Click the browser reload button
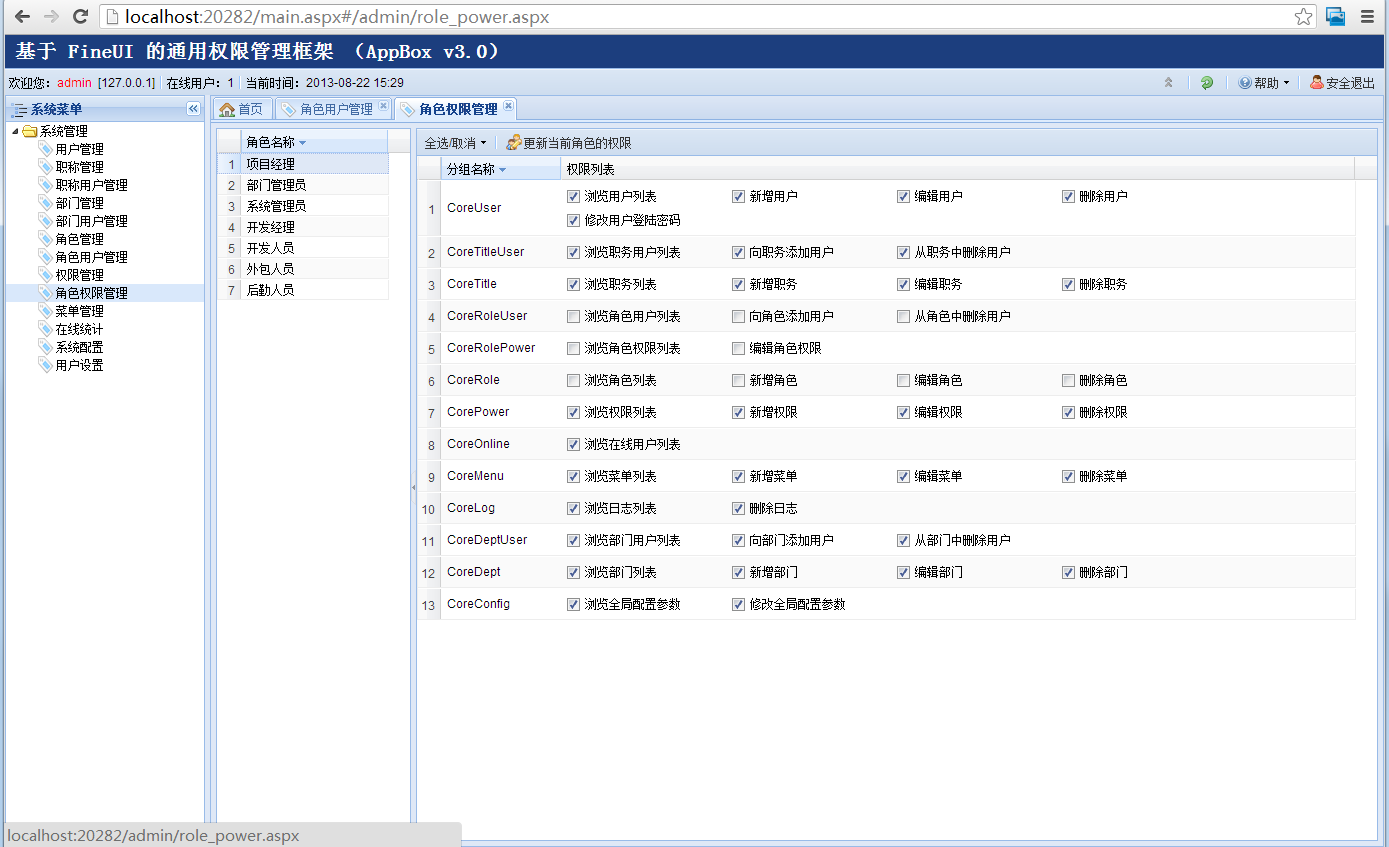This screenshot has height=847, width=1389. point(81,17)
